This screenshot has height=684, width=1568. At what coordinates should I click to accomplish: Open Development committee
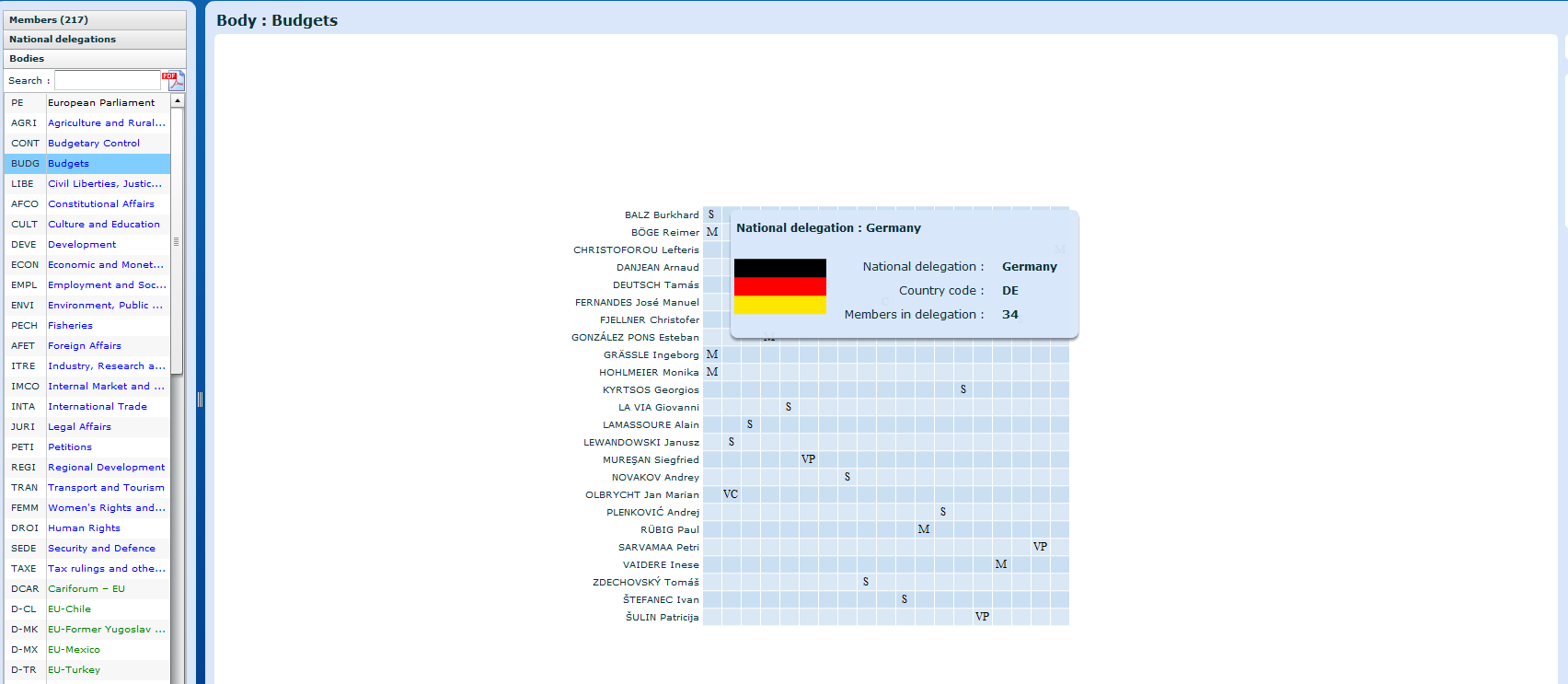[87, 244]
